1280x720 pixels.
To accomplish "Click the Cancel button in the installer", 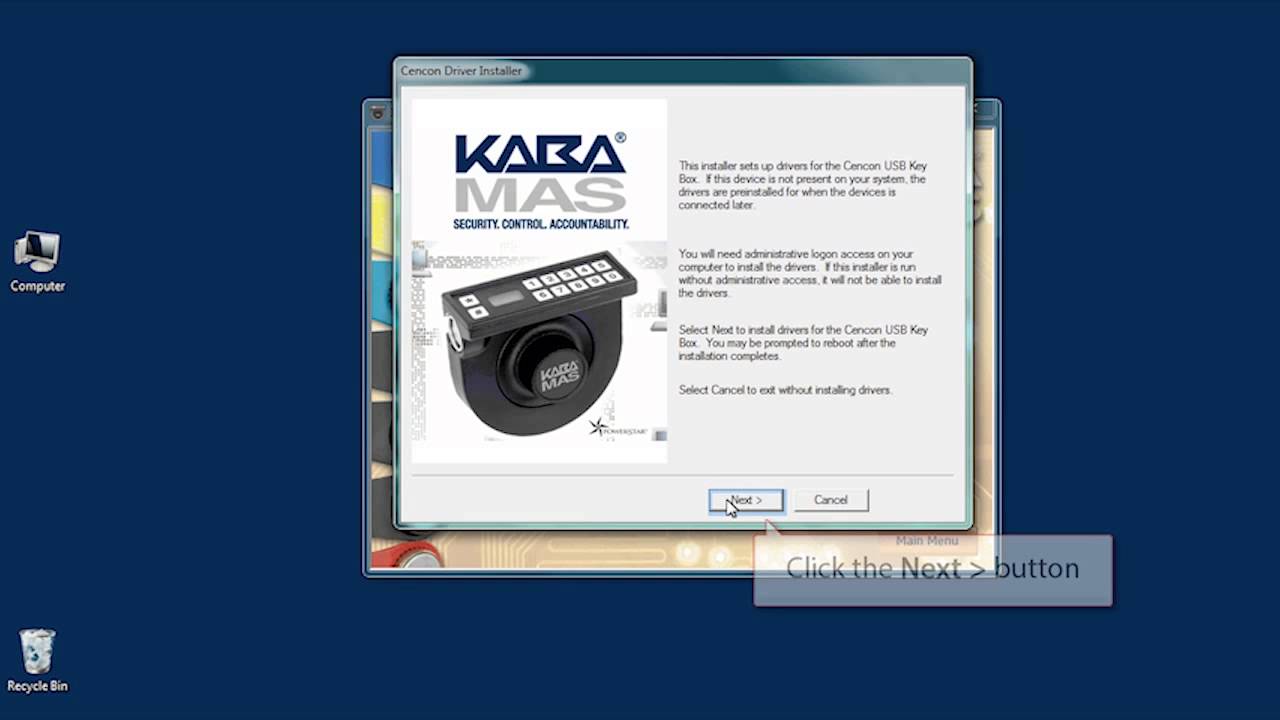I will [831, 500].
